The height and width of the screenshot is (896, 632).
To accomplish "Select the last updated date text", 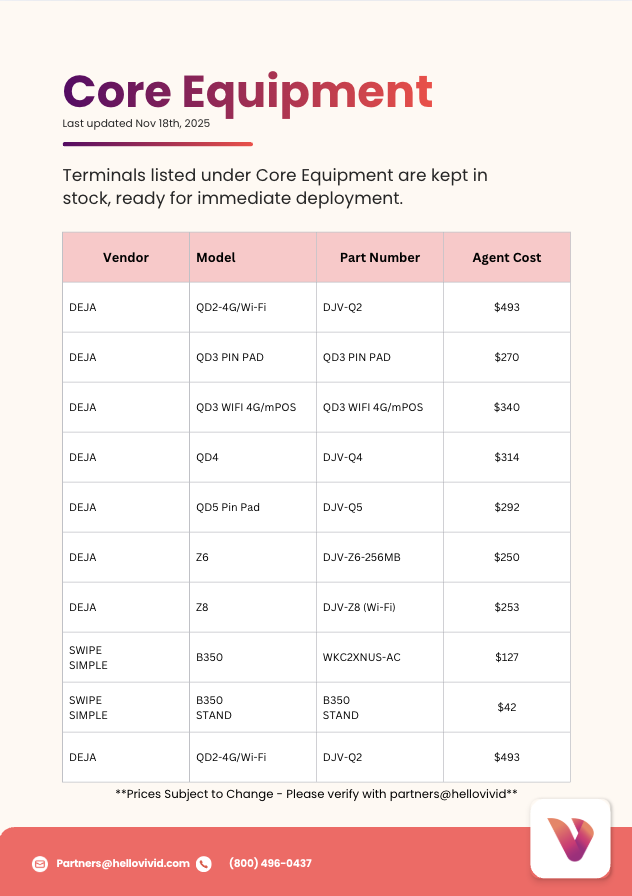I will pos(136,124).
